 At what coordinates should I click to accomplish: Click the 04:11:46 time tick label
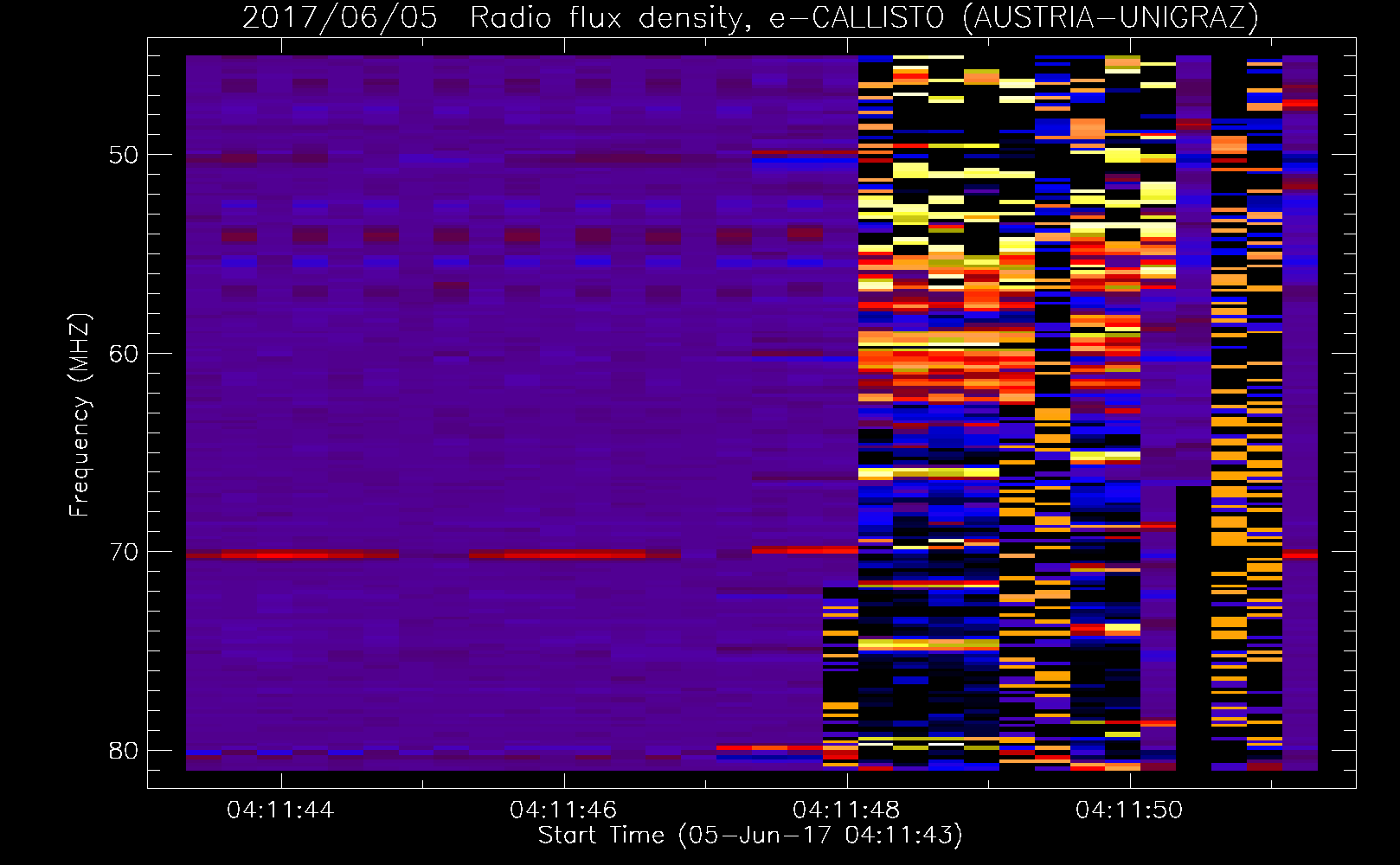(563, 811)
